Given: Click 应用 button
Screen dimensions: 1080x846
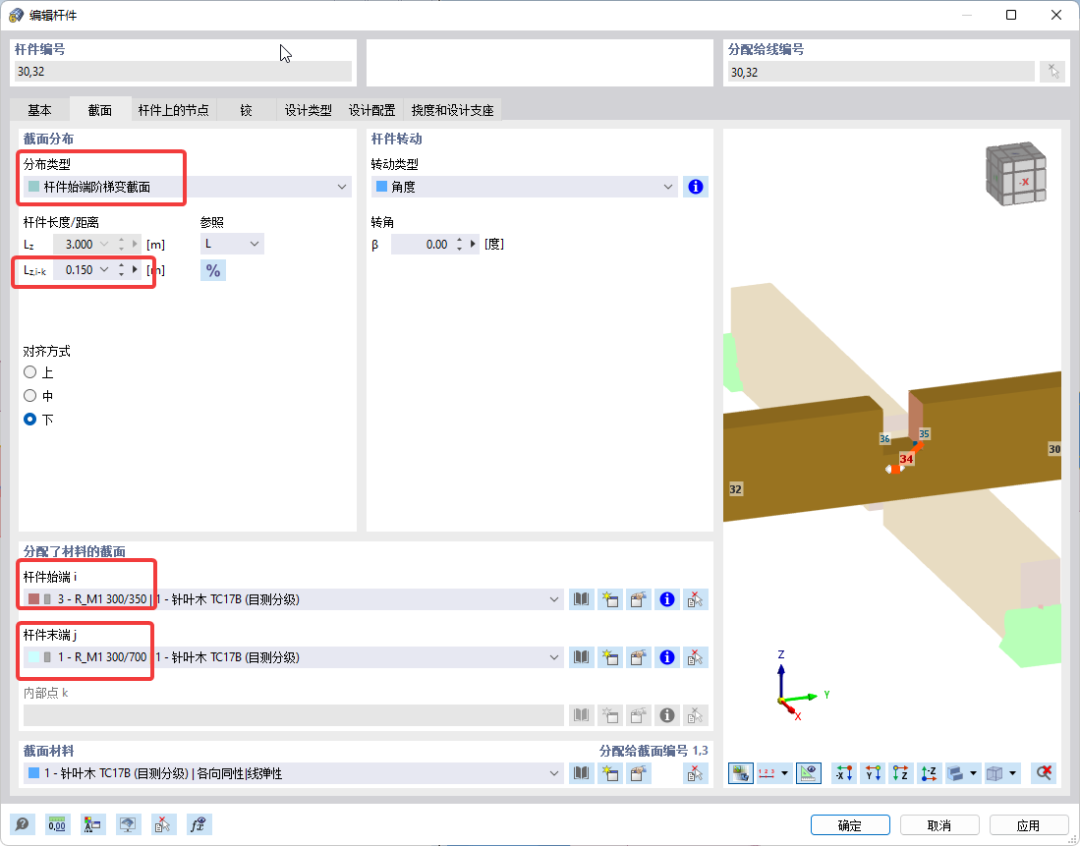Looking at the screenshot, I should (1028, 825).
